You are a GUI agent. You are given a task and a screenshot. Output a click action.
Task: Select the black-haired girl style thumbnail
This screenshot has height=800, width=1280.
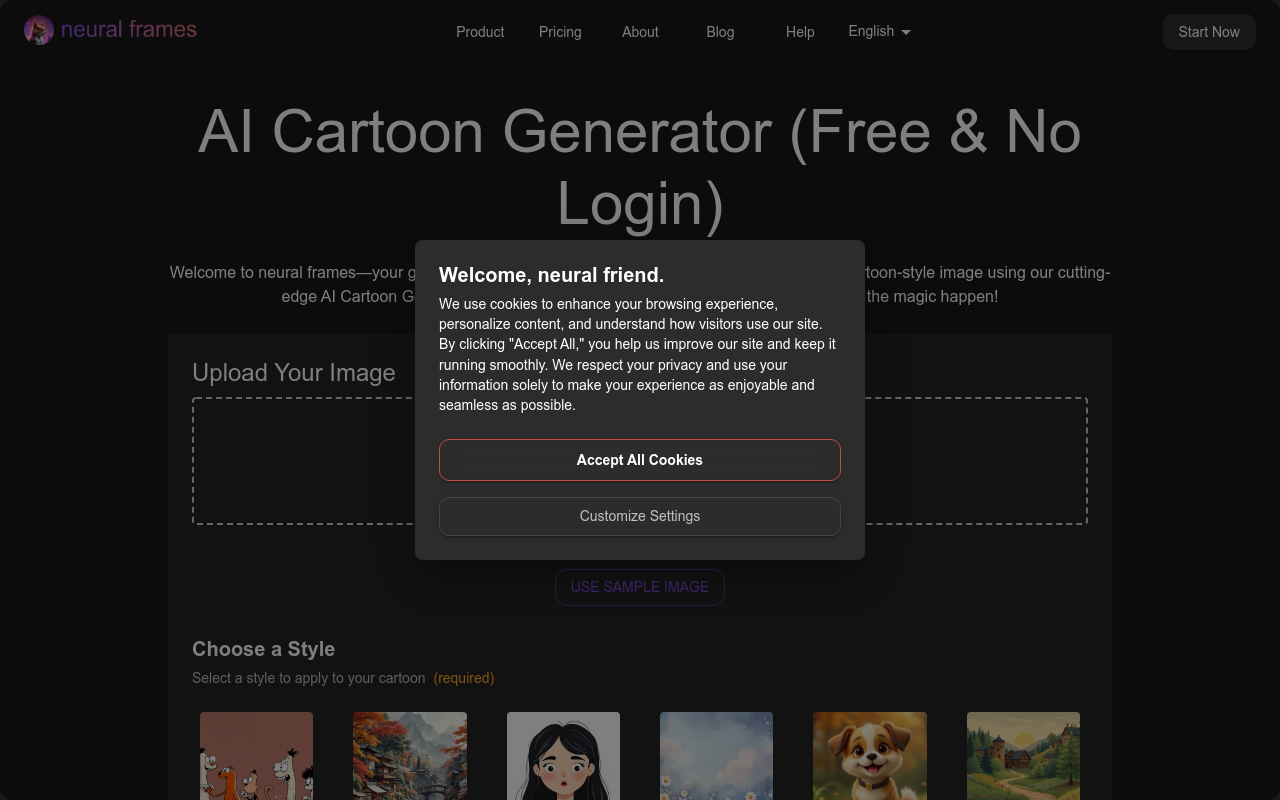pyautogui.click(x=563, y=756)
